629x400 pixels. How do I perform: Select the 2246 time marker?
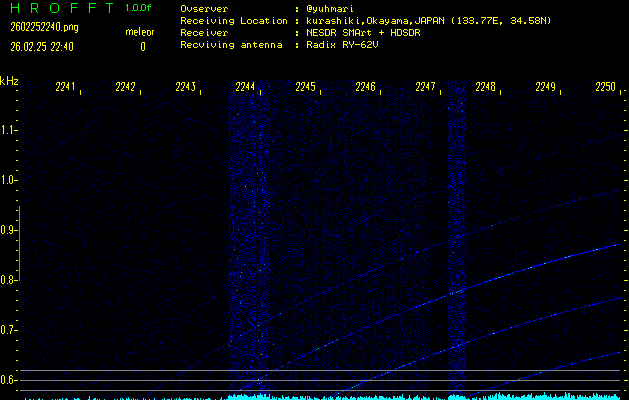[366, 87]
